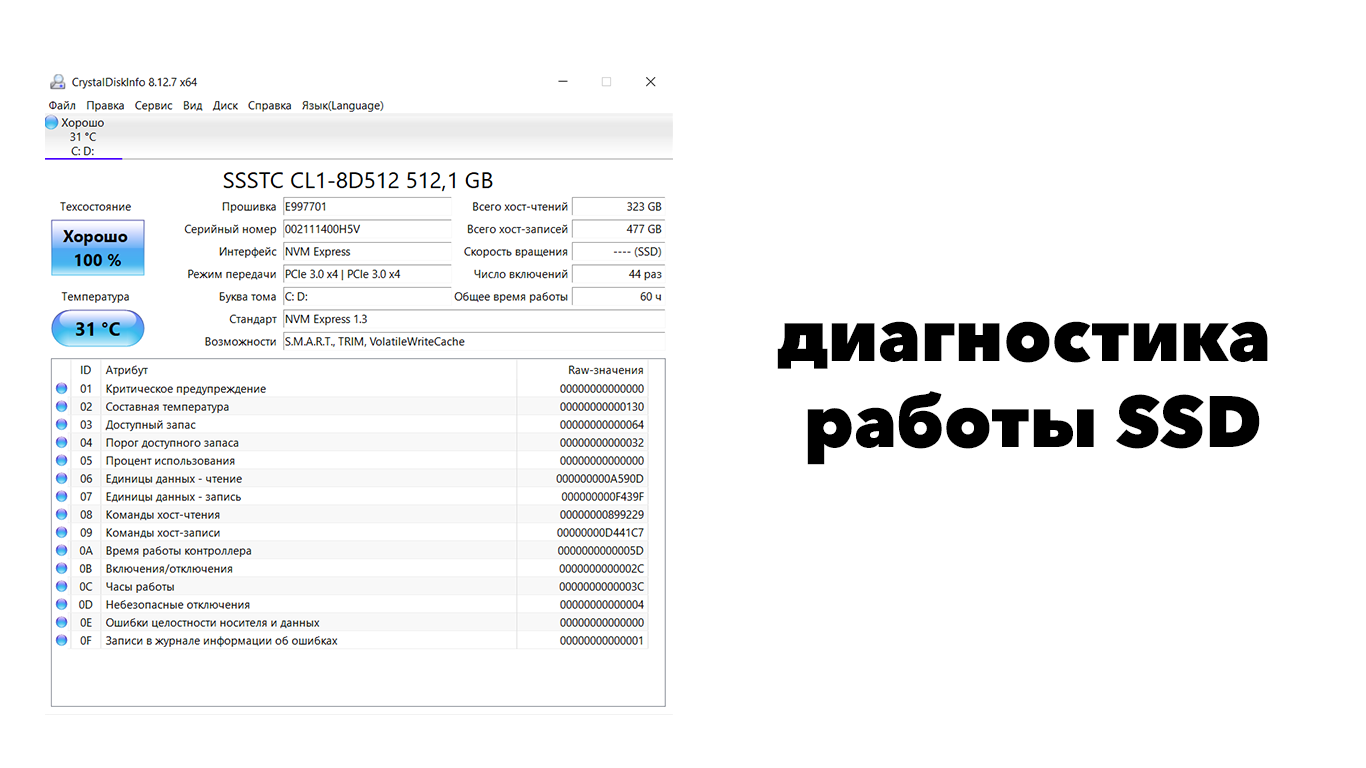Click the status orb for Часы работы
Image resolution: width=1366 pixels, height=768 pixels.
pyautogui.click(x=62, y=586)
